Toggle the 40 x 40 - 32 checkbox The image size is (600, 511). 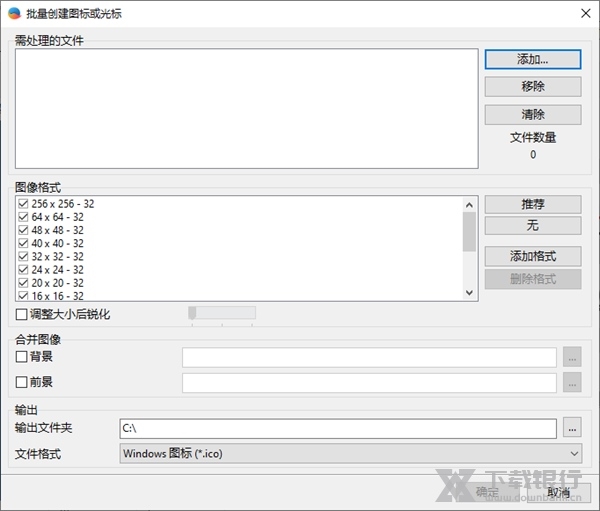(x=23, y=243)
